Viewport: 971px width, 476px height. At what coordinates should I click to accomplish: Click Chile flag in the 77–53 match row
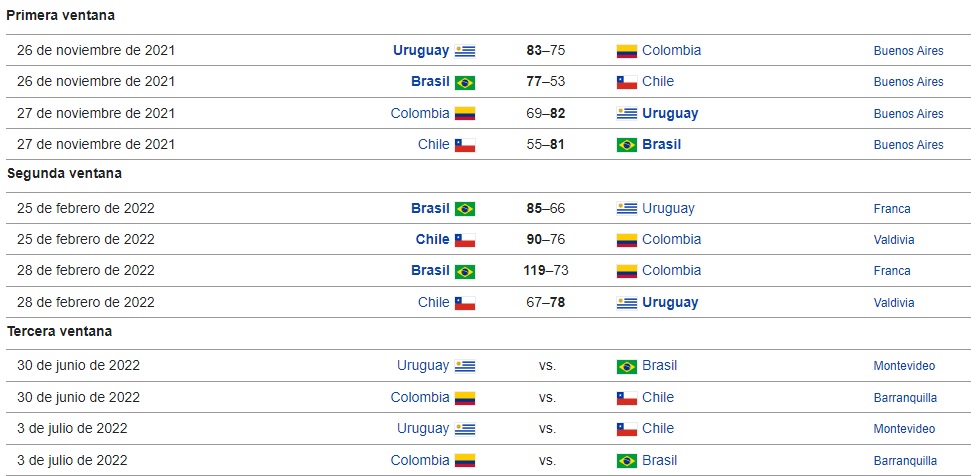point(627,82)
